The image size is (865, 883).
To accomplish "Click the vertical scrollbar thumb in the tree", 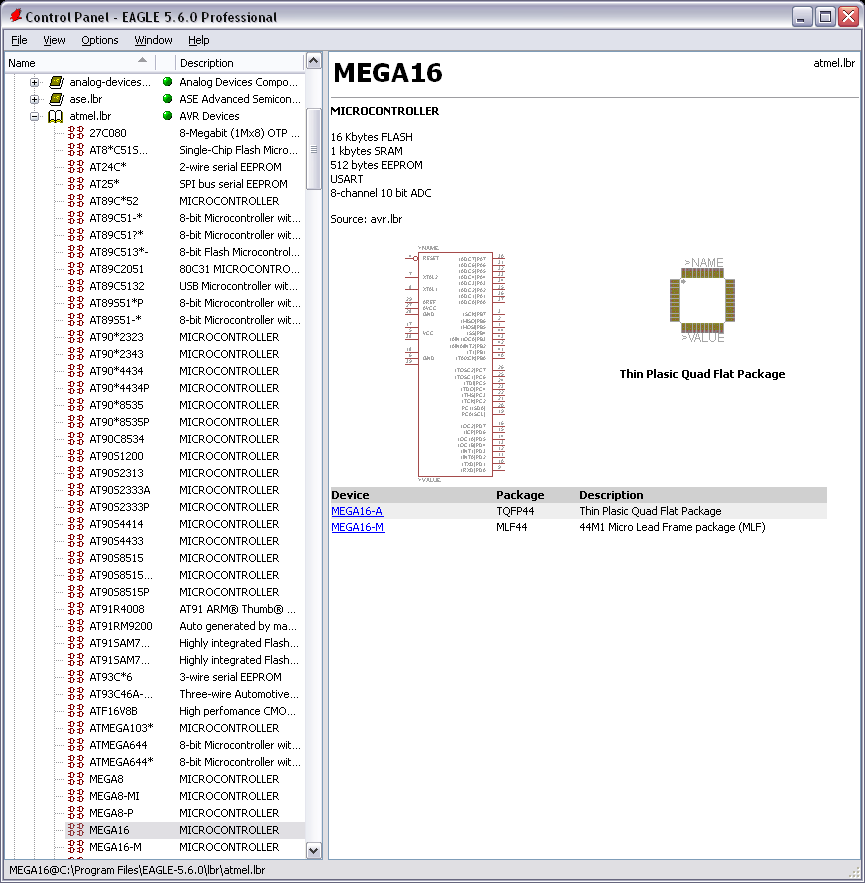I will tap(314, 149).
